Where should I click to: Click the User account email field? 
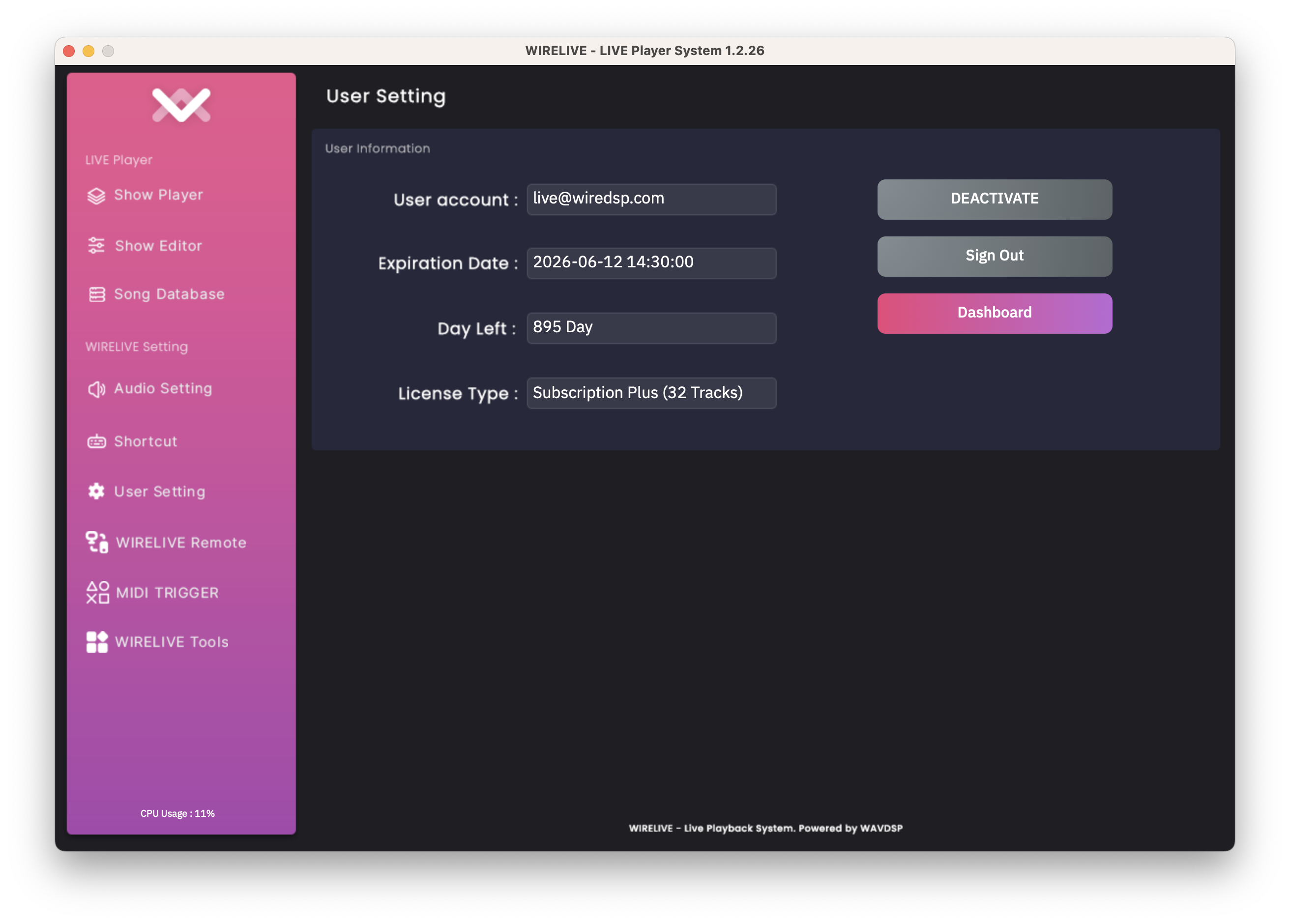(651, 199)
